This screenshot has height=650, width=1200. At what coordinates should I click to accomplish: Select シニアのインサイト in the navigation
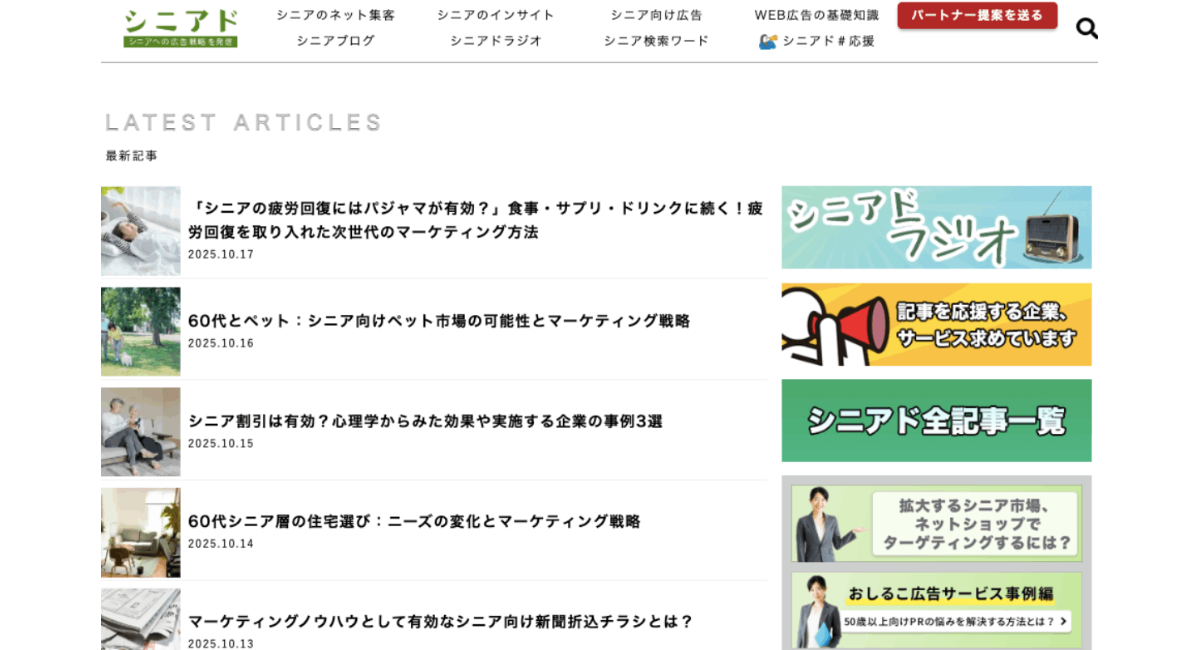495,15
